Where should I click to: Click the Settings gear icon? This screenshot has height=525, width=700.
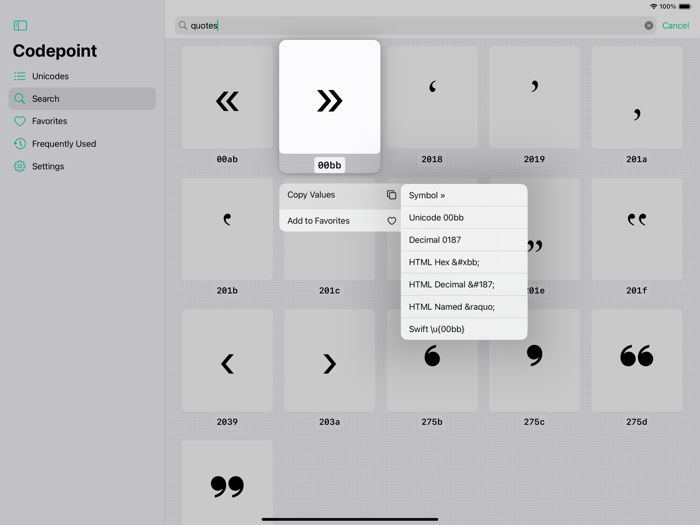click(x=20, y=166)
